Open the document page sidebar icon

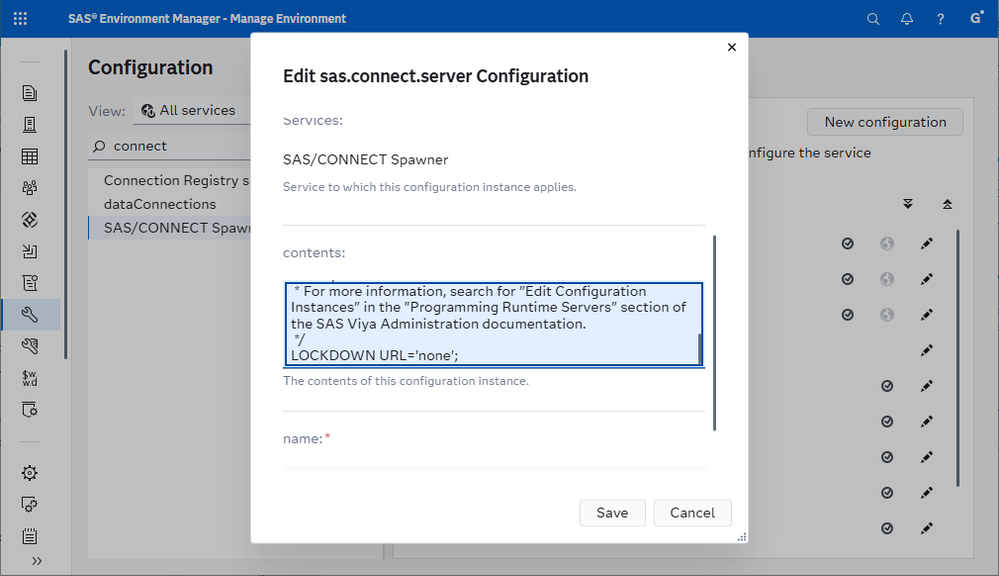(x=29, y=93)
